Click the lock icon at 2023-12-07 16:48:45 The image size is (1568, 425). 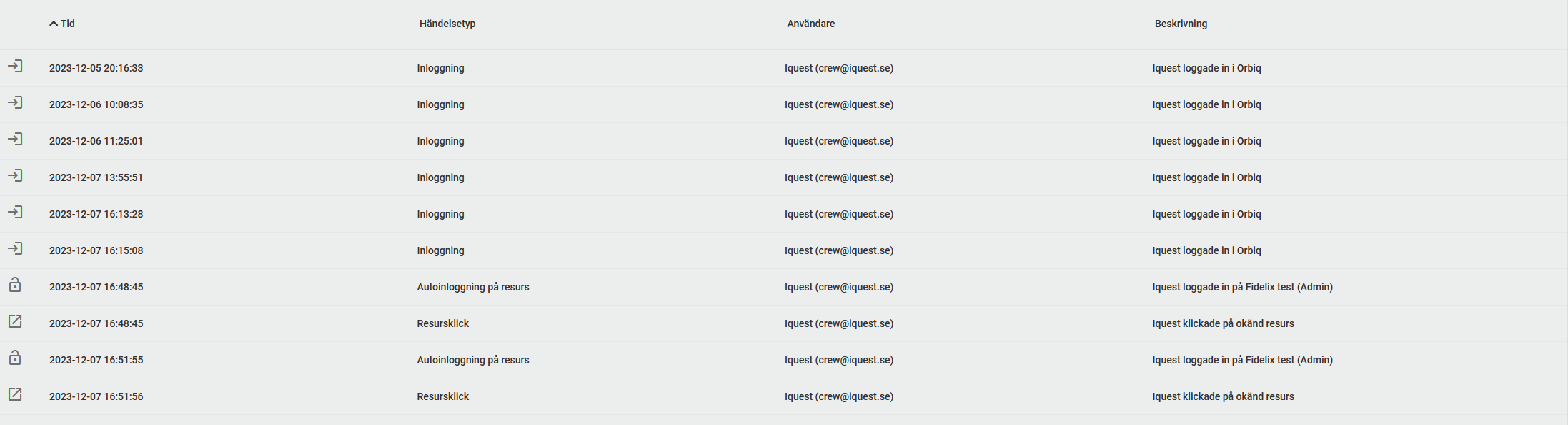(15, 285)
